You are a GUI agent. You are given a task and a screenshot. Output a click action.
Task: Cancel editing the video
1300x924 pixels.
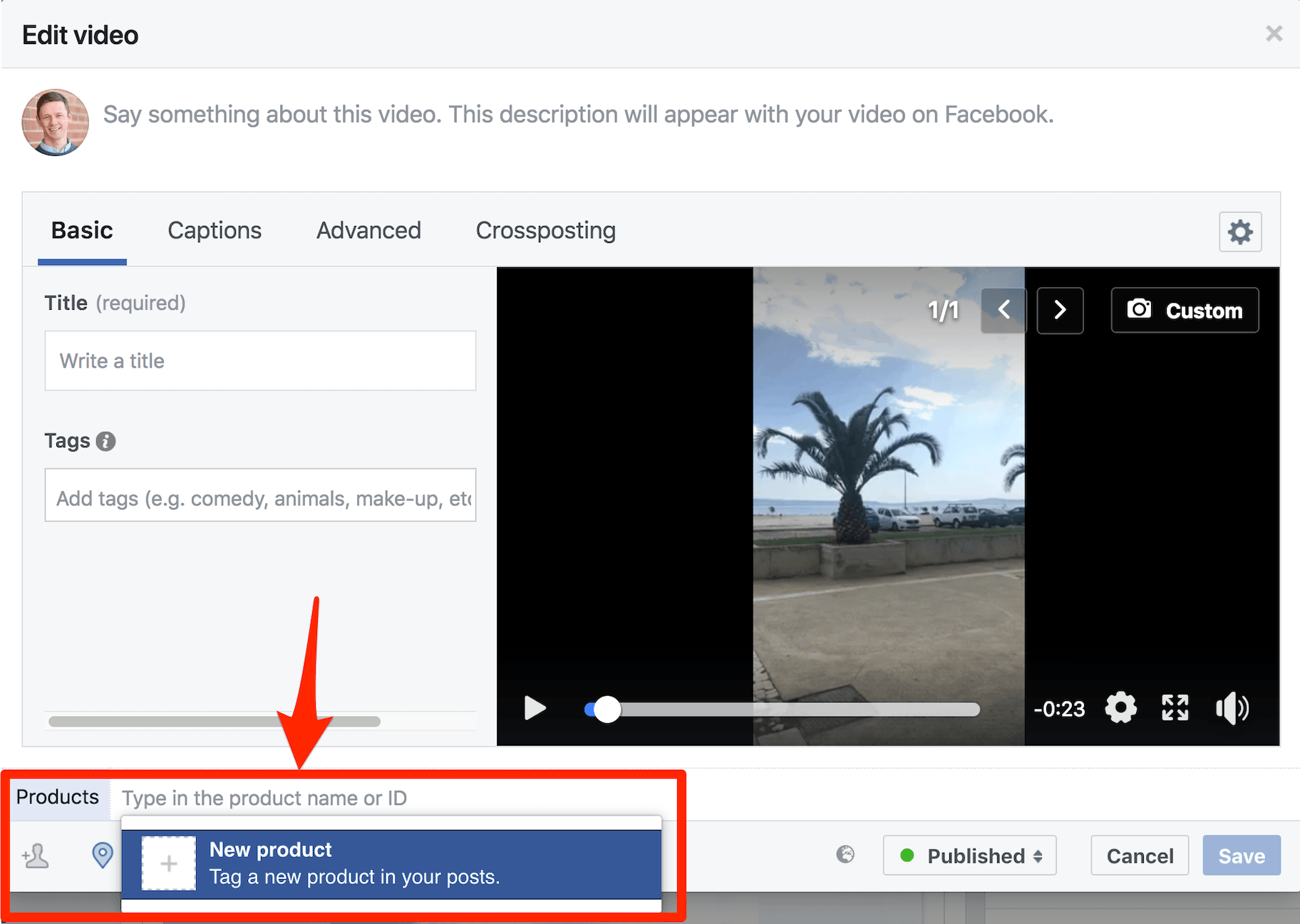tap(1139, 856)
